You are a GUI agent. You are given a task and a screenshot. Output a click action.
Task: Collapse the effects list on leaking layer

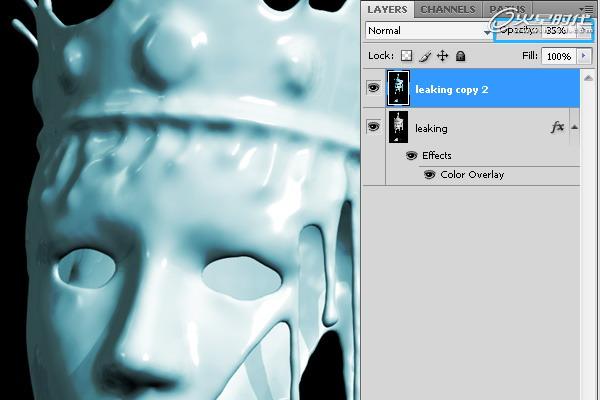[574, 128]
